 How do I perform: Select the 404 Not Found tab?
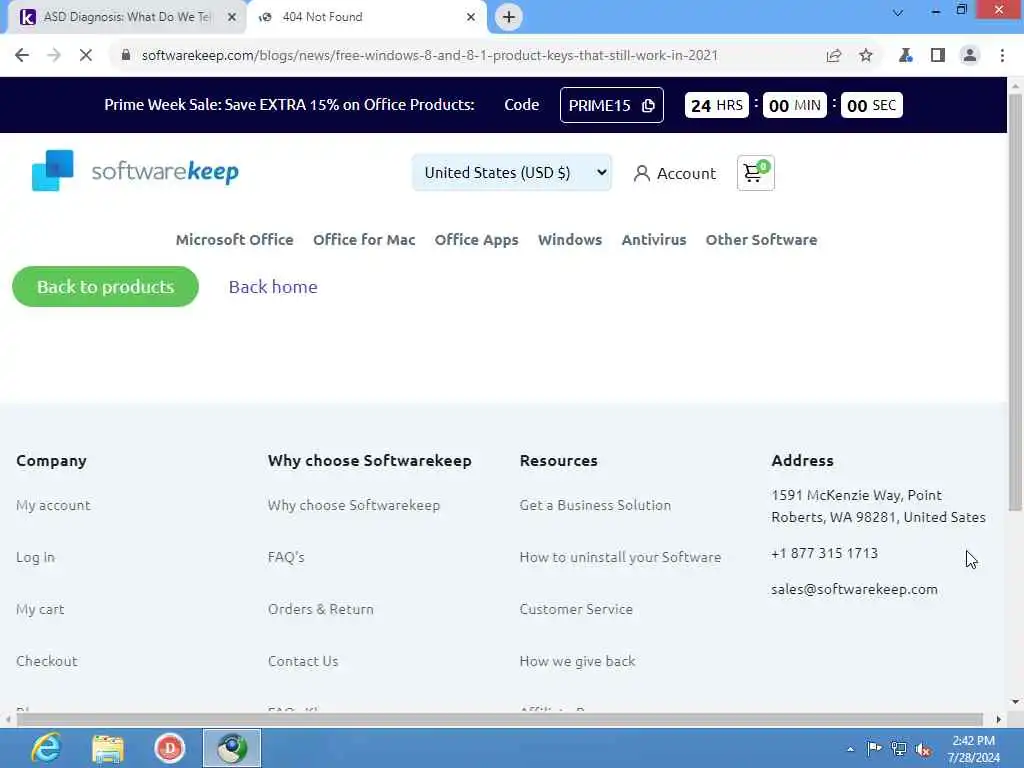click(366, 17)
